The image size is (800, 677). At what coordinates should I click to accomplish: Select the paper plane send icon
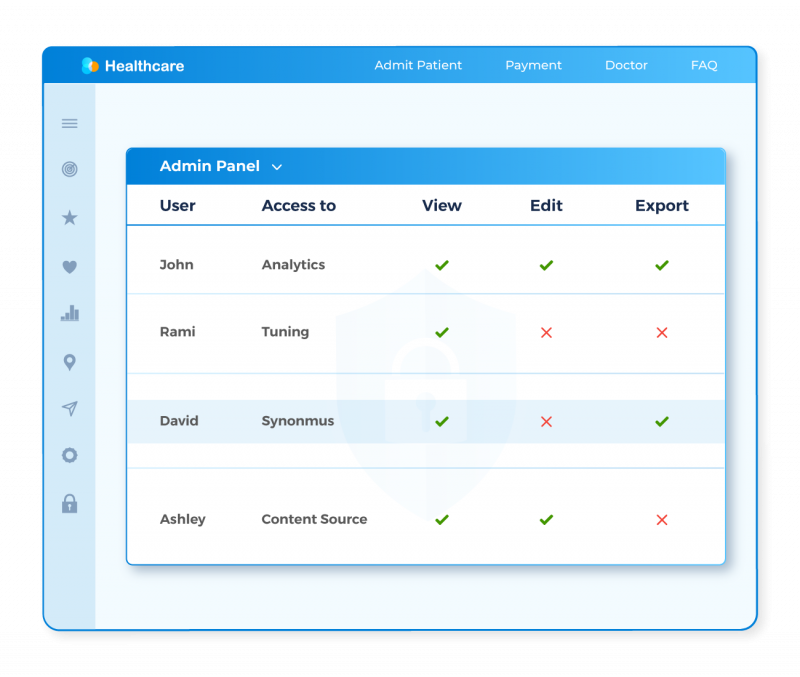click(x=69, y=408)
